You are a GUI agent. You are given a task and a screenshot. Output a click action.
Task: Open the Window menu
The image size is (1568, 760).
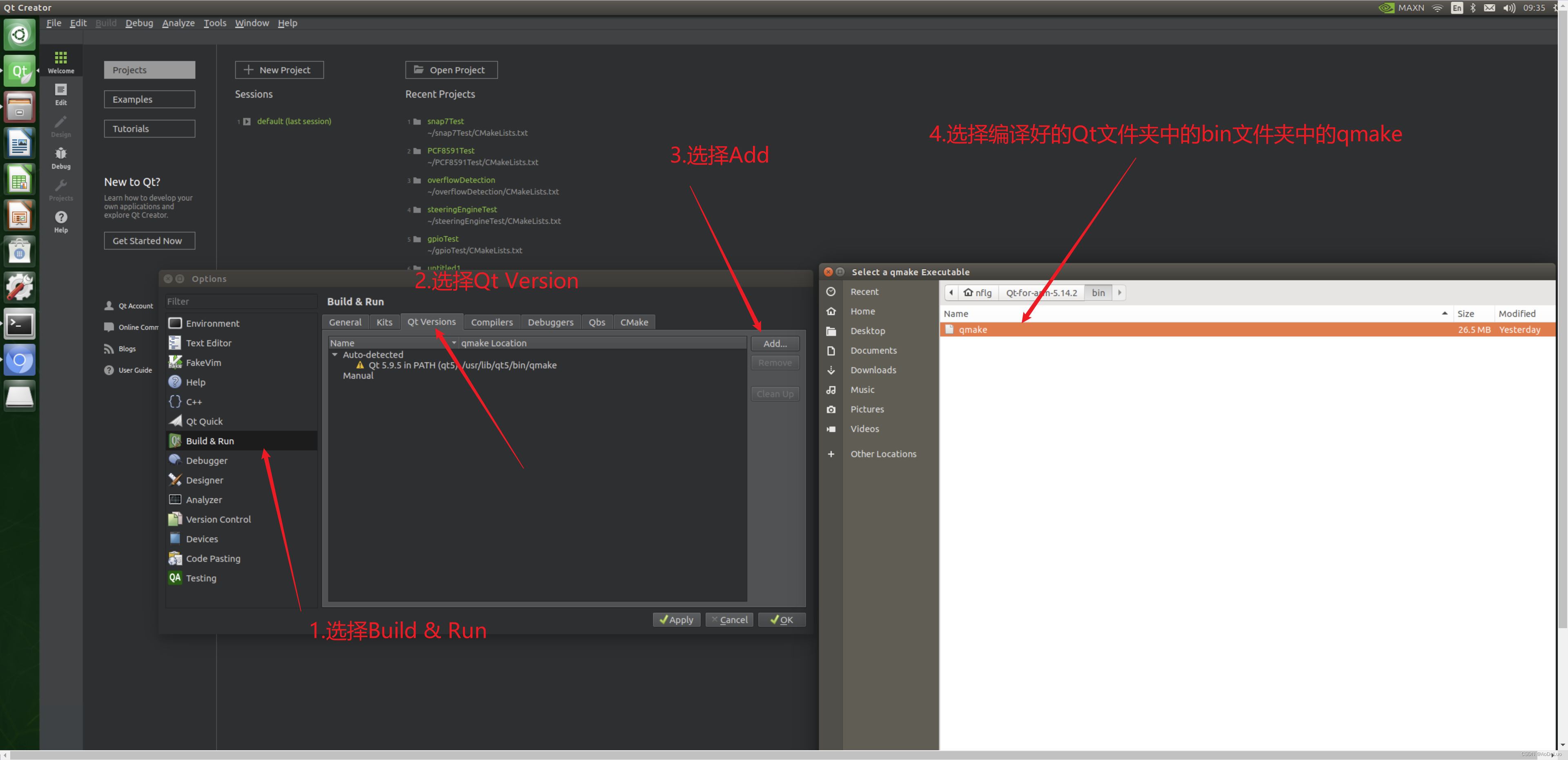(252, 22)
